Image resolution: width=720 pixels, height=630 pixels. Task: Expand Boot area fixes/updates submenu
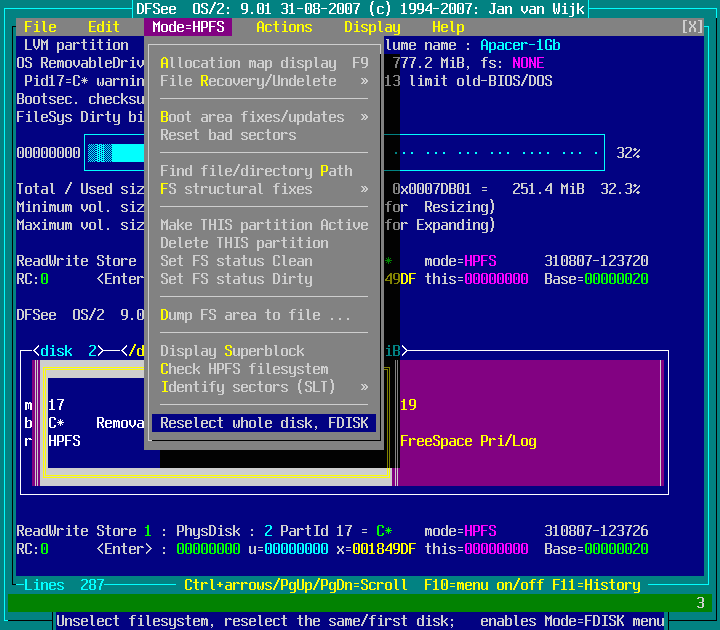(264, 117)
